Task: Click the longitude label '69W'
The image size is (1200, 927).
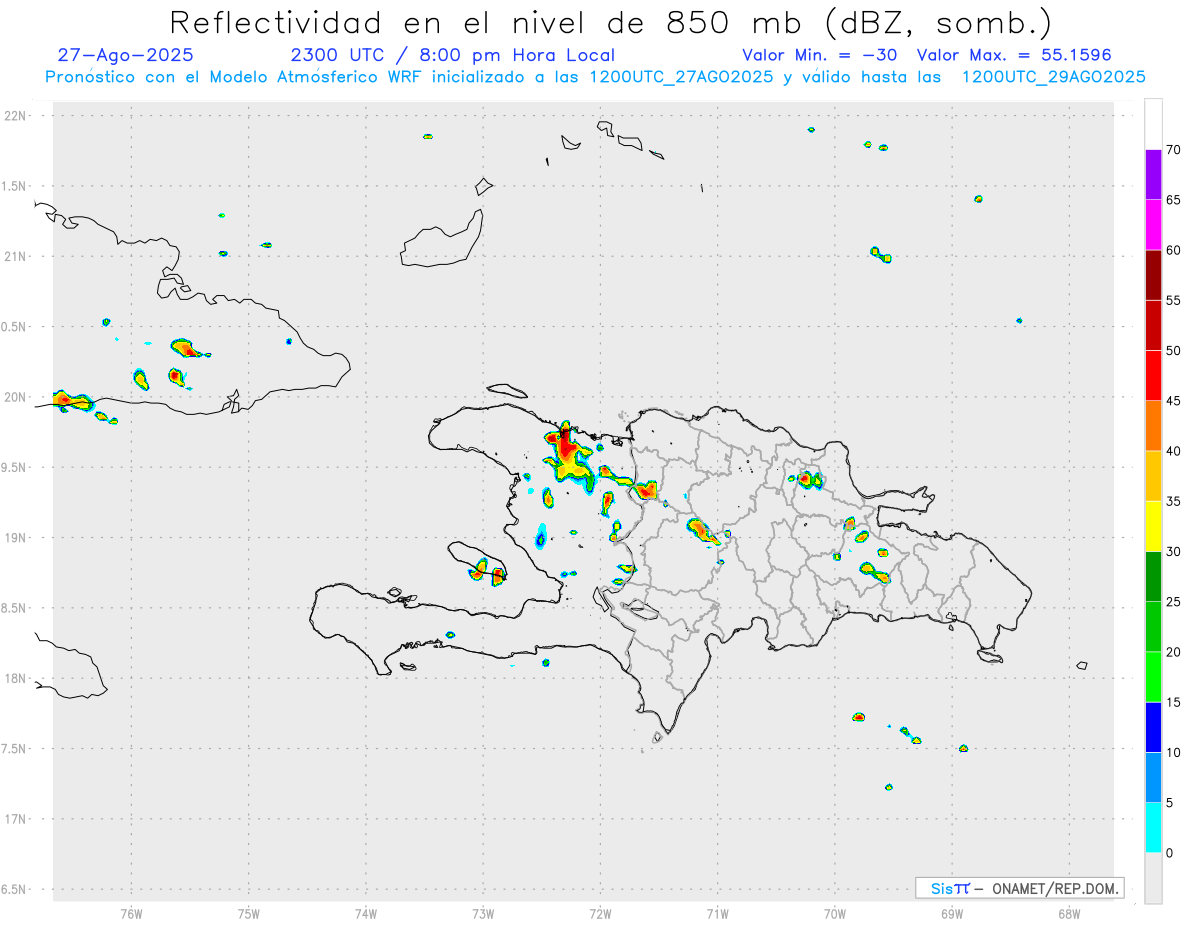Action: 952,914
